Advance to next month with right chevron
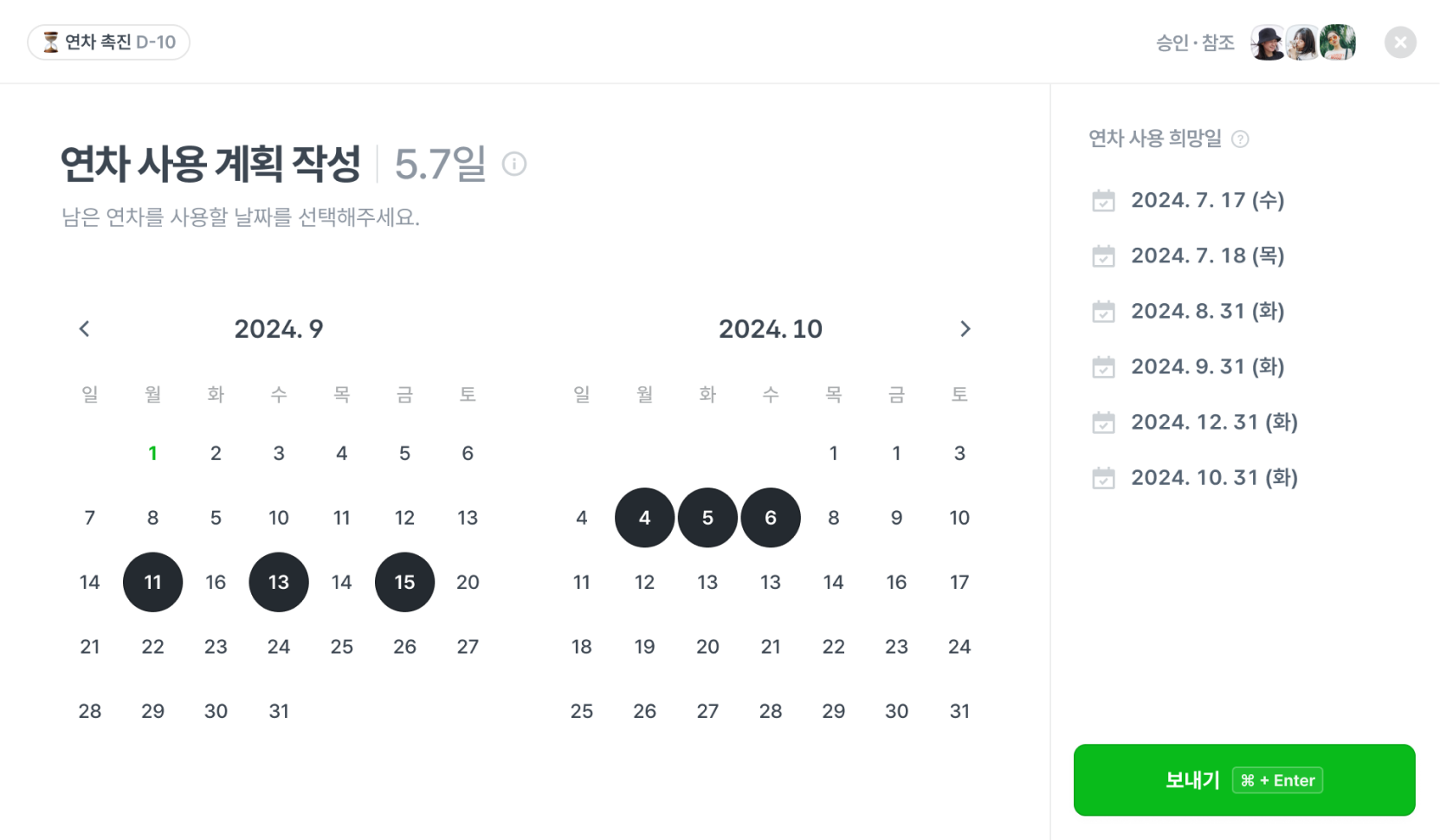The height and width of the screenshot is (840, 1440). 965,329
